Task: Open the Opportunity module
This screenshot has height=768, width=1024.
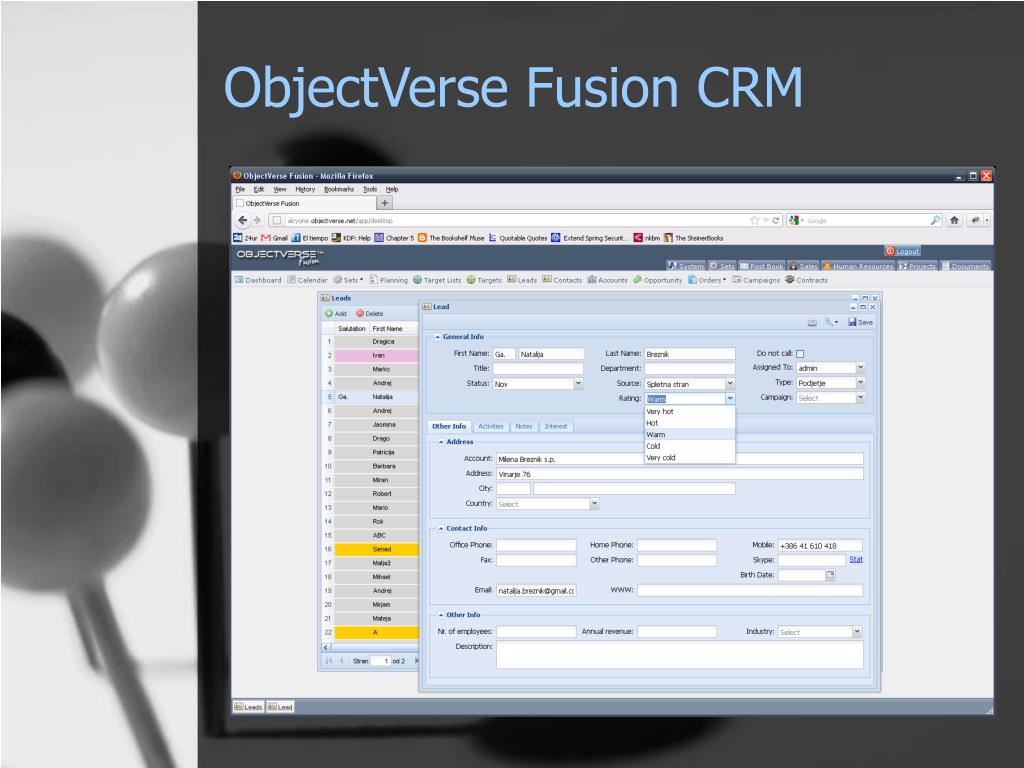Action: [658, 280]
